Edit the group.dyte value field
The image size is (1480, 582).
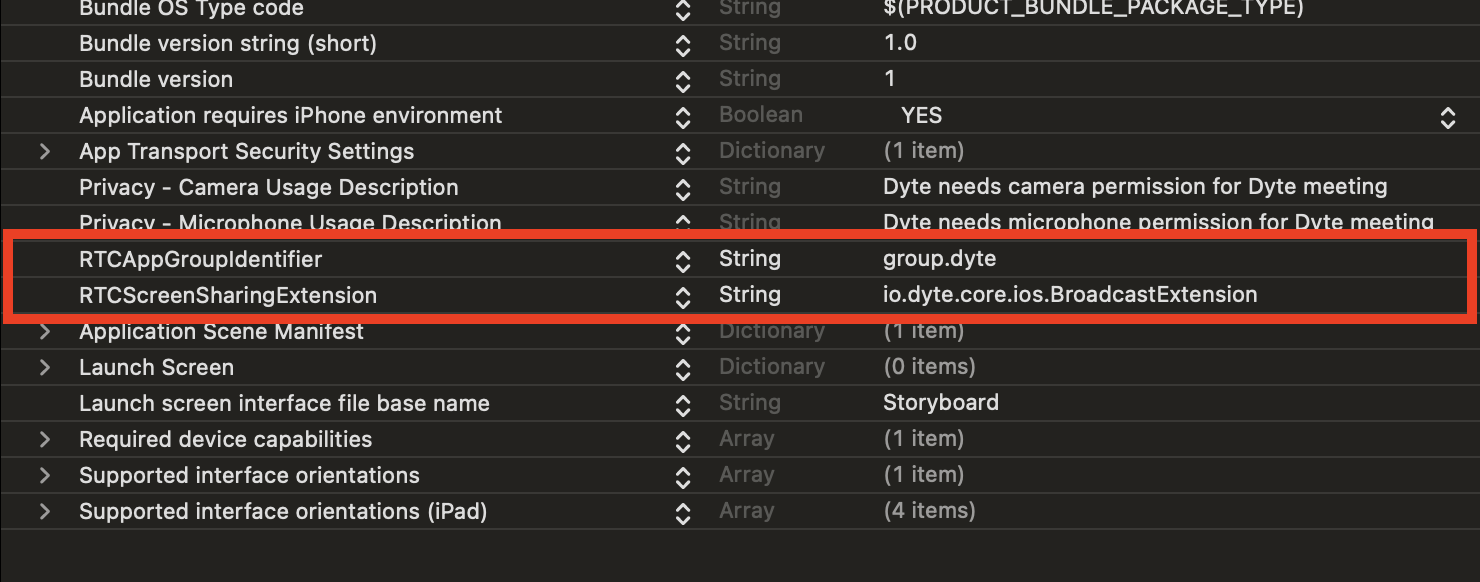[x=940, y=258]
